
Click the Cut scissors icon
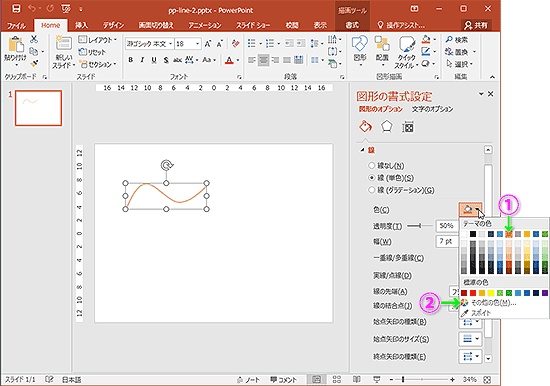34,39
